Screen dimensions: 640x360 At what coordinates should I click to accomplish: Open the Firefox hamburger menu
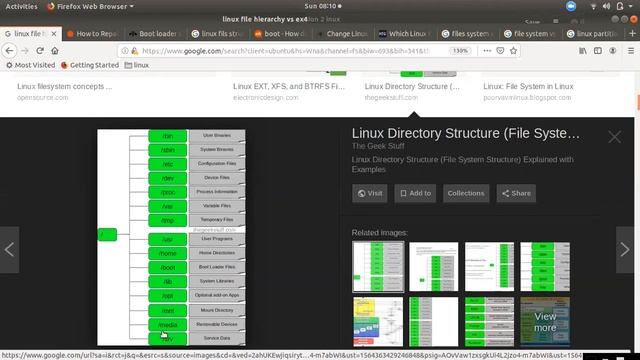pos(631,51)
